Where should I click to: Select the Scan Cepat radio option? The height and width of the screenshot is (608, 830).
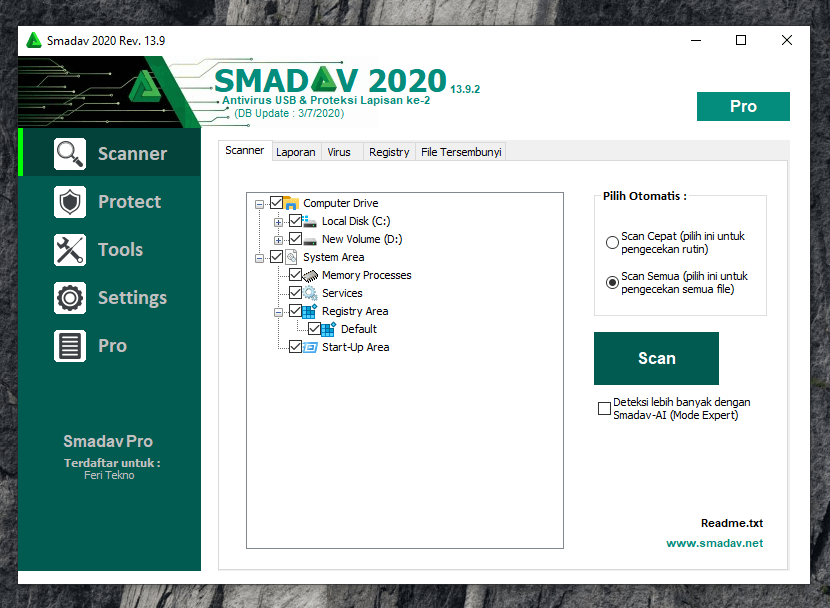(612, 242)
